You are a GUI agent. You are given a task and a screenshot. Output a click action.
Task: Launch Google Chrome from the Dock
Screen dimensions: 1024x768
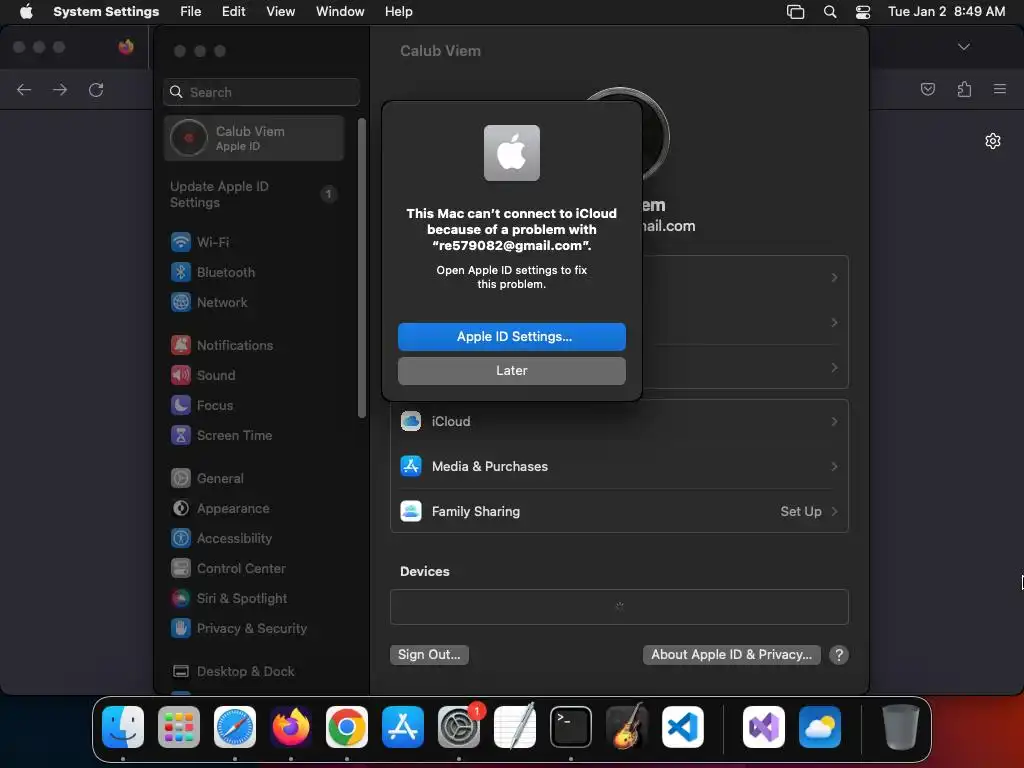347,727
